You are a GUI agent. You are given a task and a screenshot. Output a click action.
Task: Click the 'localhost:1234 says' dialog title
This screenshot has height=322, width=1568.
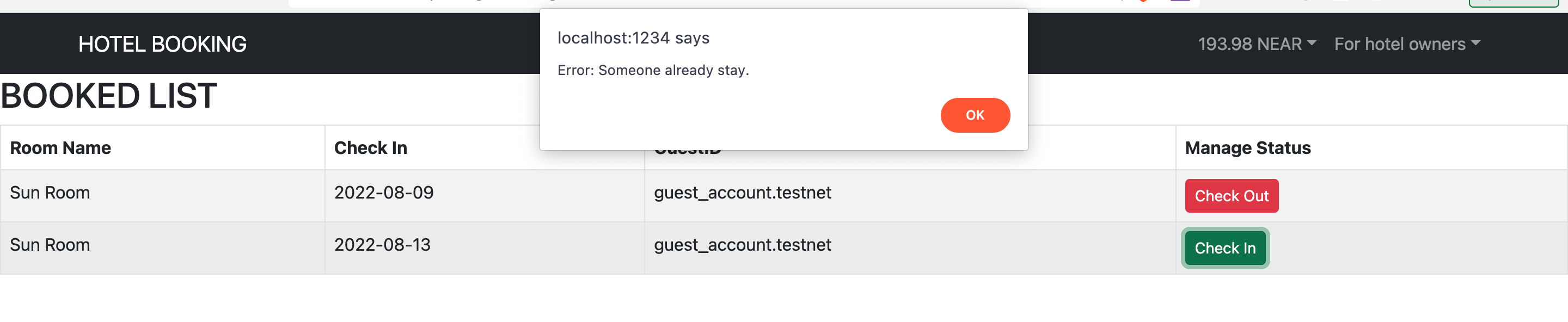point(634,38)
